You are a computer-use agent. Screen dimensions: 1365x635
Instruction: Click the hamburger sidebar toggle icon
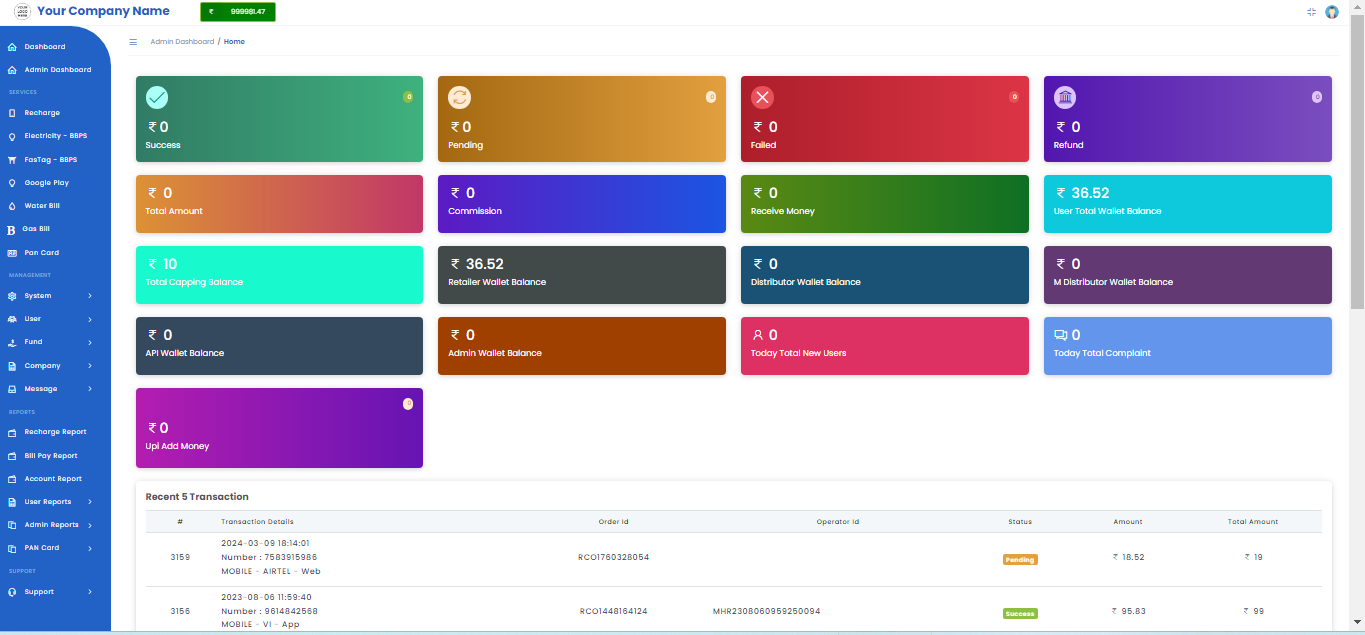coord(133,42)
